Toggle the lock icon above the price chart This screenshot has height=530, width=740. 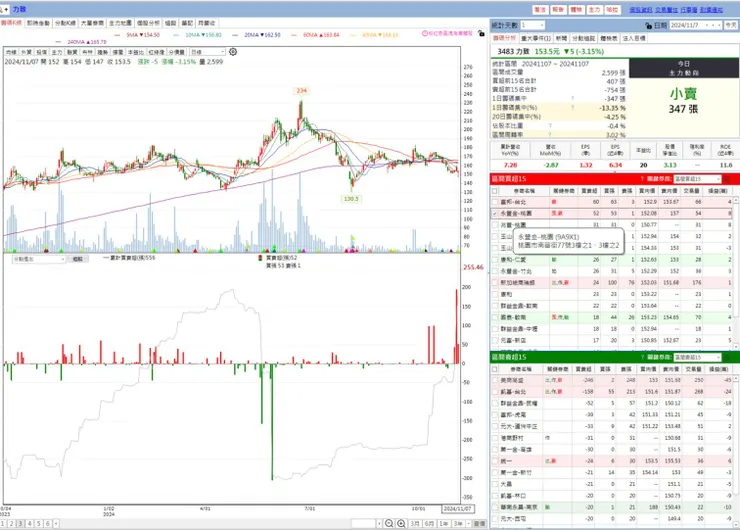481,34
